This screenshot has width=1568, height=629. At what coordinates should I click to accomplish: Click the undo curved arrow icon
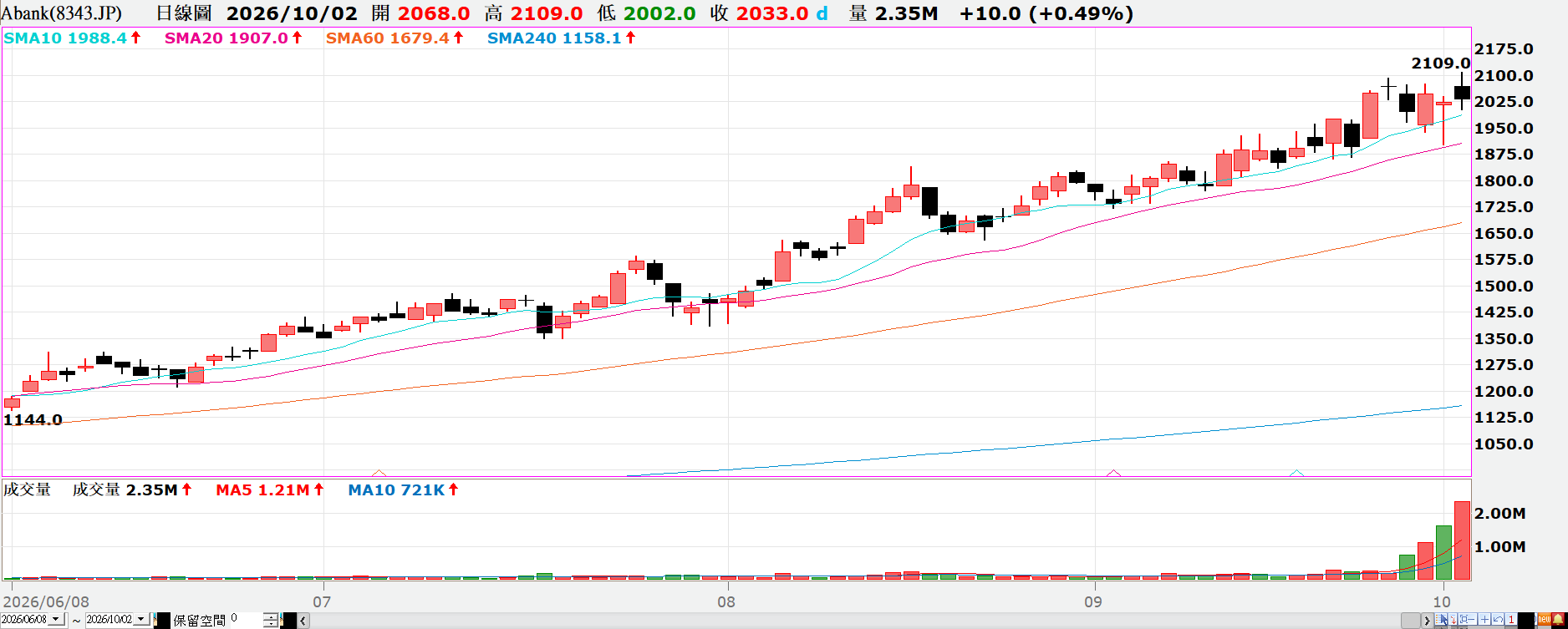[x=1498, y=619]
